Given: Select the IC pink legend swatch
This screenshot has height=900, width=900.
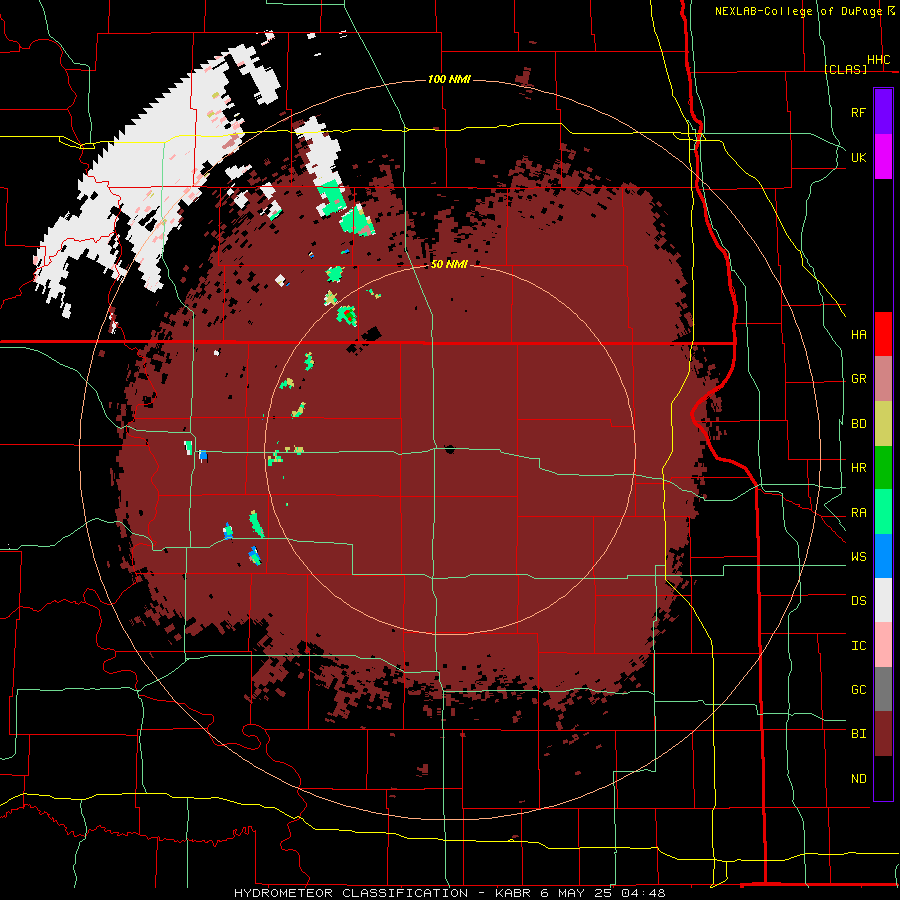Looking at the screenshot, I should tap(883, 645).
